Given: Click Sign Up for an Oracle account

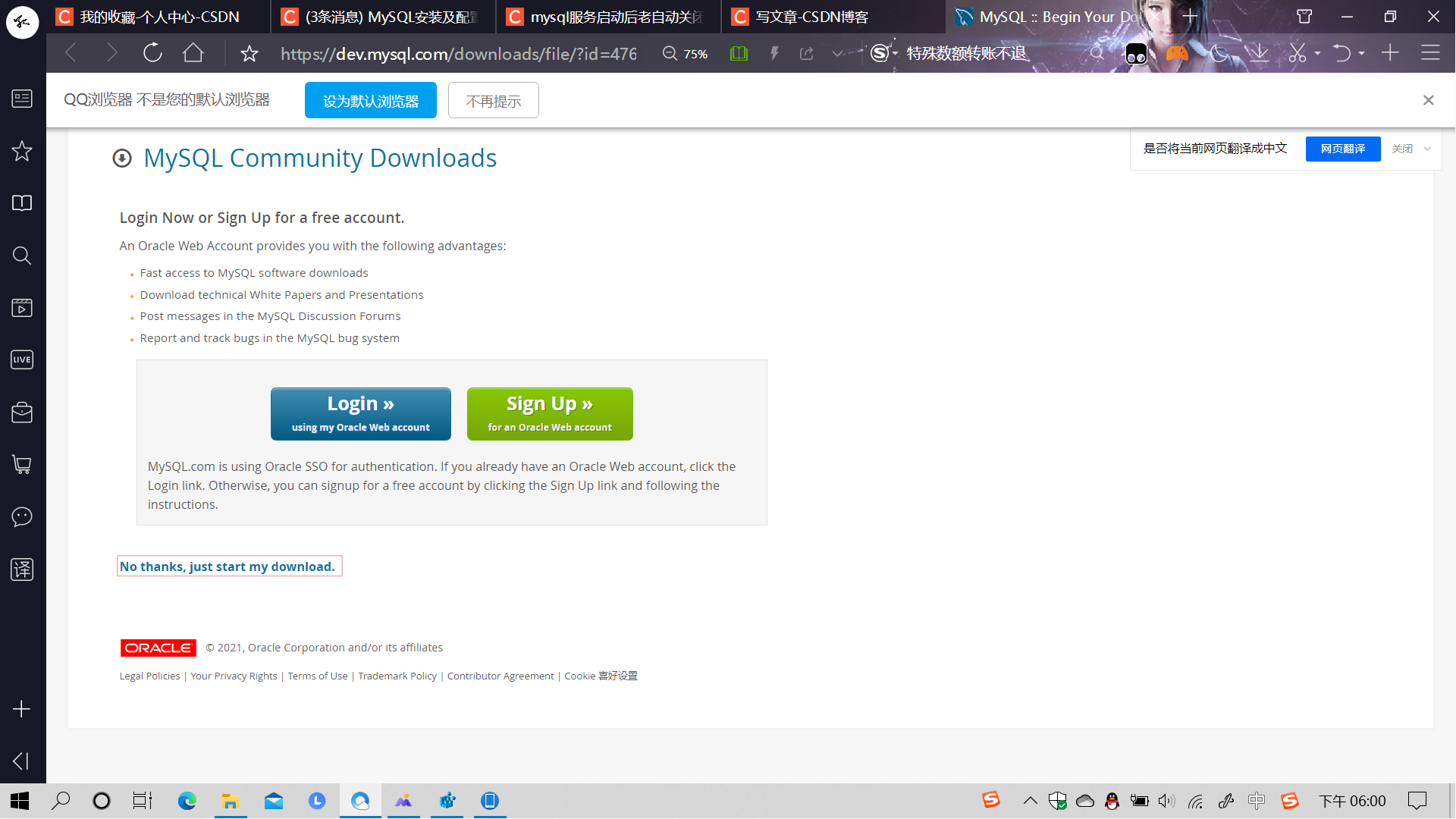Looking at the screenshot, I should 550,414.
